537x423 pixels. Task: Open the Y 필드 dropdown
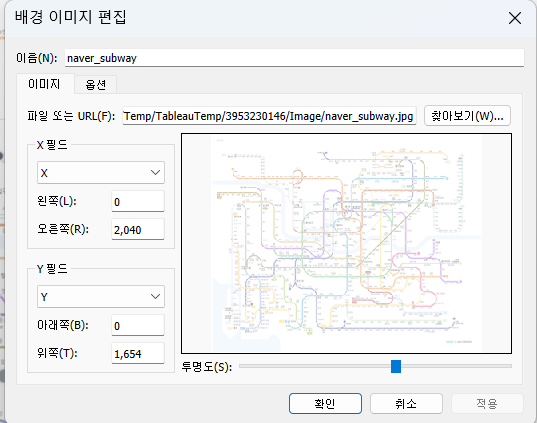[101, 297]
